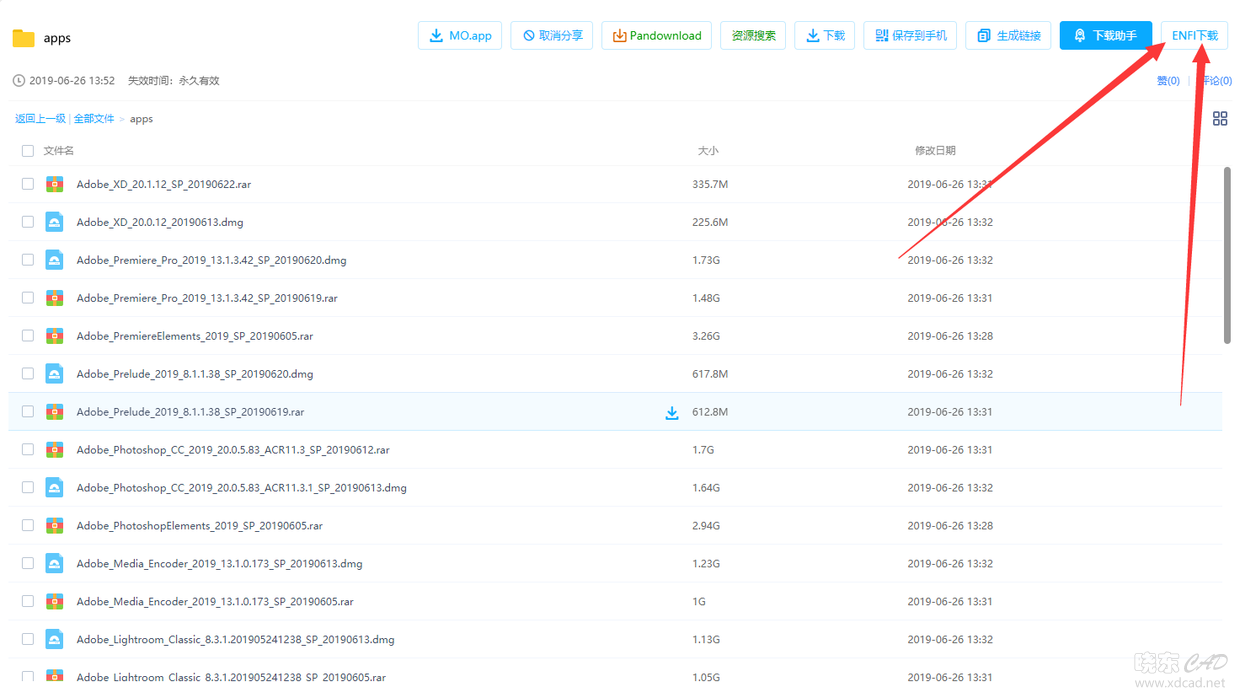Open Adobe_Media_Encoder_2019_13.1.0.173_SP_20190613.dmg name
The height and width of the screenshot is (698, 1240).
coord(219,565)
